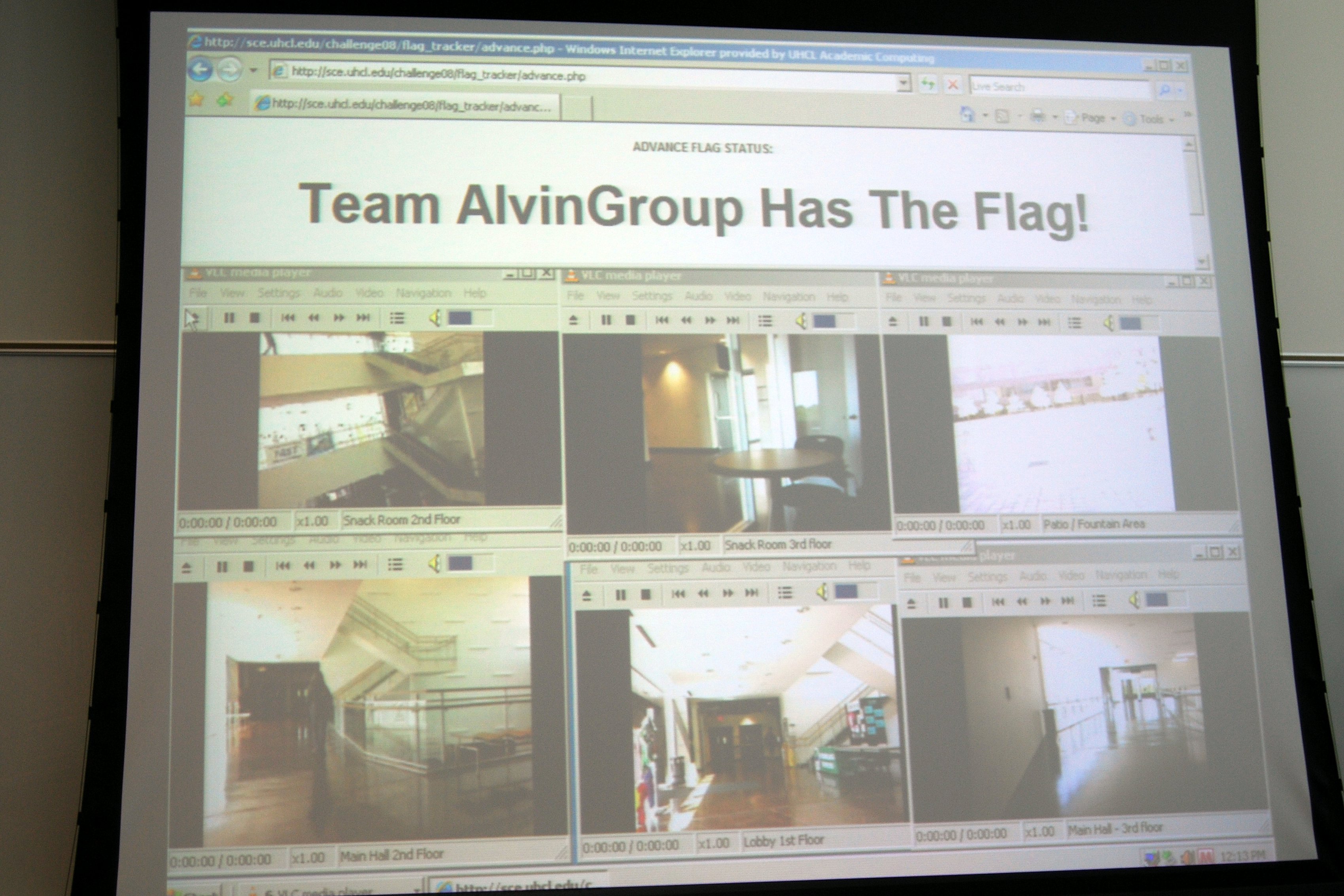Click Previous track in Snack Room 2nd Floor player
The height and width of the screenshot is (896, 1344).
point(288,318)
